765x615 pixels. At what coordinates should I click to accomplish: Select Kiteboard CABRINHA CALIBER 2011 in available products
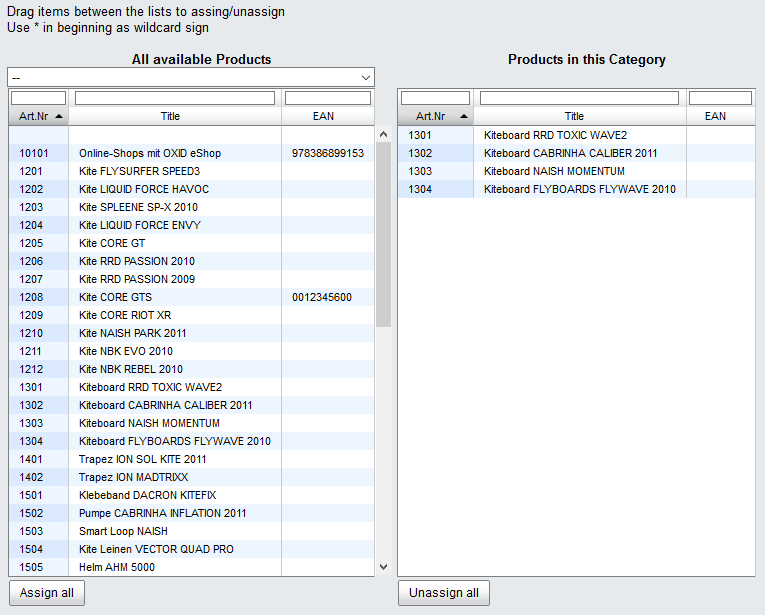(191, 406)
